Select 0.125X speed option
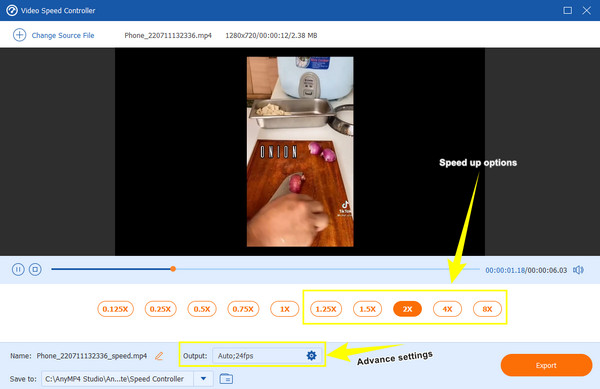Image resolution: width=600 pixels, height=389 pixels. click(x=116, y=309)
